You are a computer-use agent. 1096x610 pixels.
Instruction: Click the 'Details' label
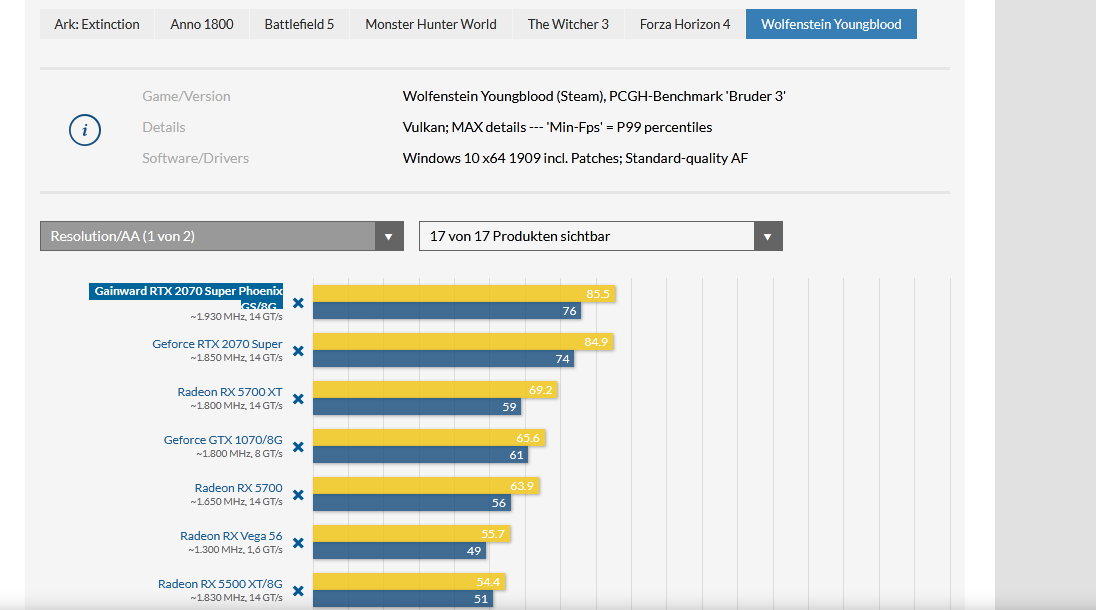(164, 127)
